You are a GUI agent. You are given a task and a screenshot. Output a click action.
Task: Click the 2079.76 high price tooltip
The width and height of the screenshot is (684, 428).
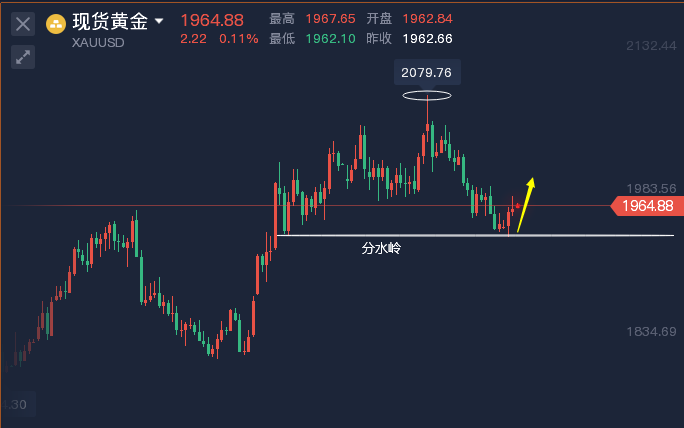pyautogui.click(x=427, y=72)
